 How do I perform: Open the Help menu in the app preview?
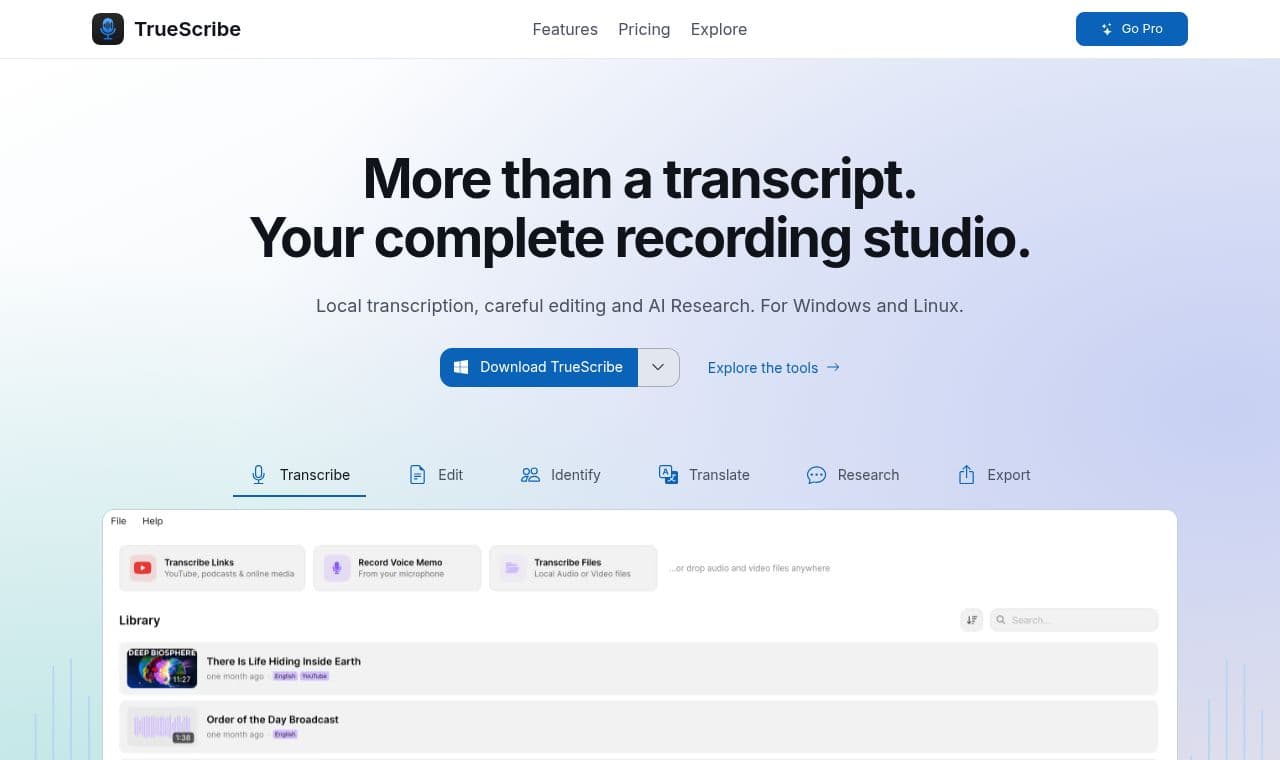pos(152,521)
